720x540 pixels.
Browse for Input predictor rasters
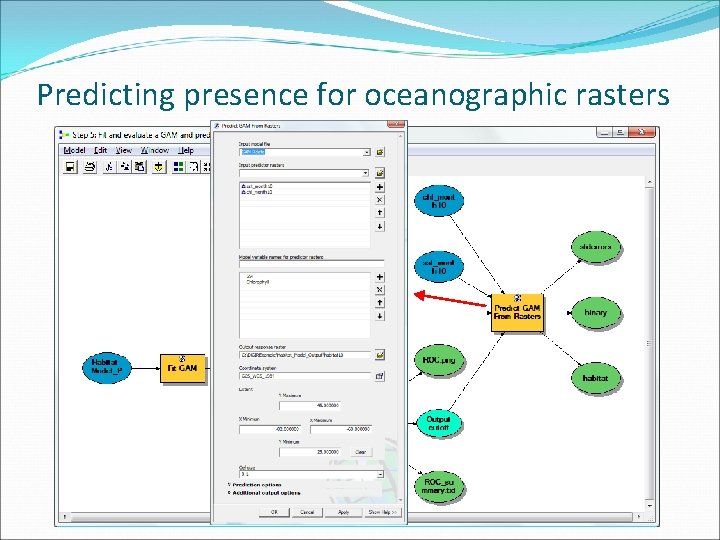(x=380, y=173)
